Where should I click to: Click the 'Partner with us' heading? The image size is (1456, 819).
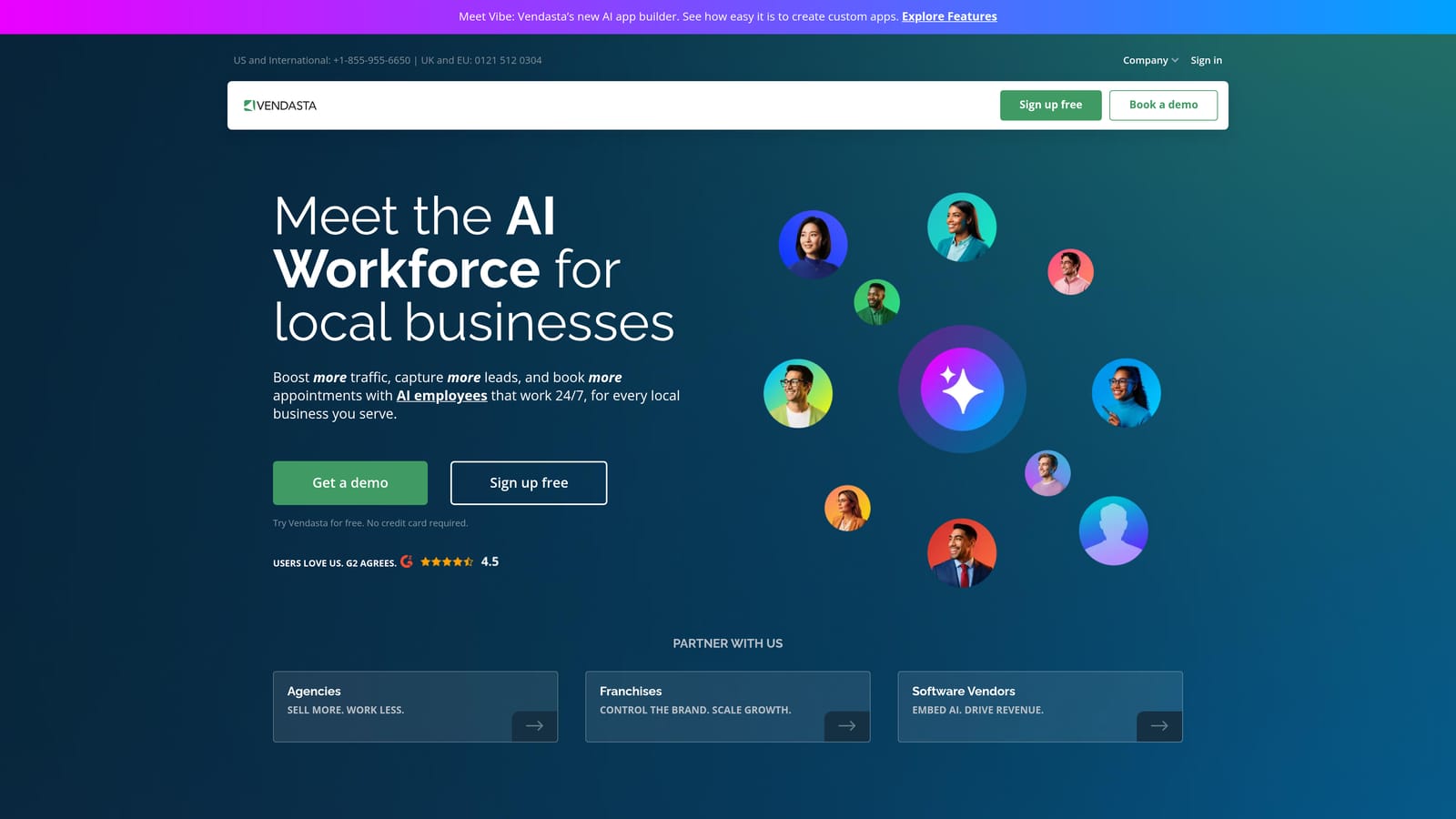point(728,643)
